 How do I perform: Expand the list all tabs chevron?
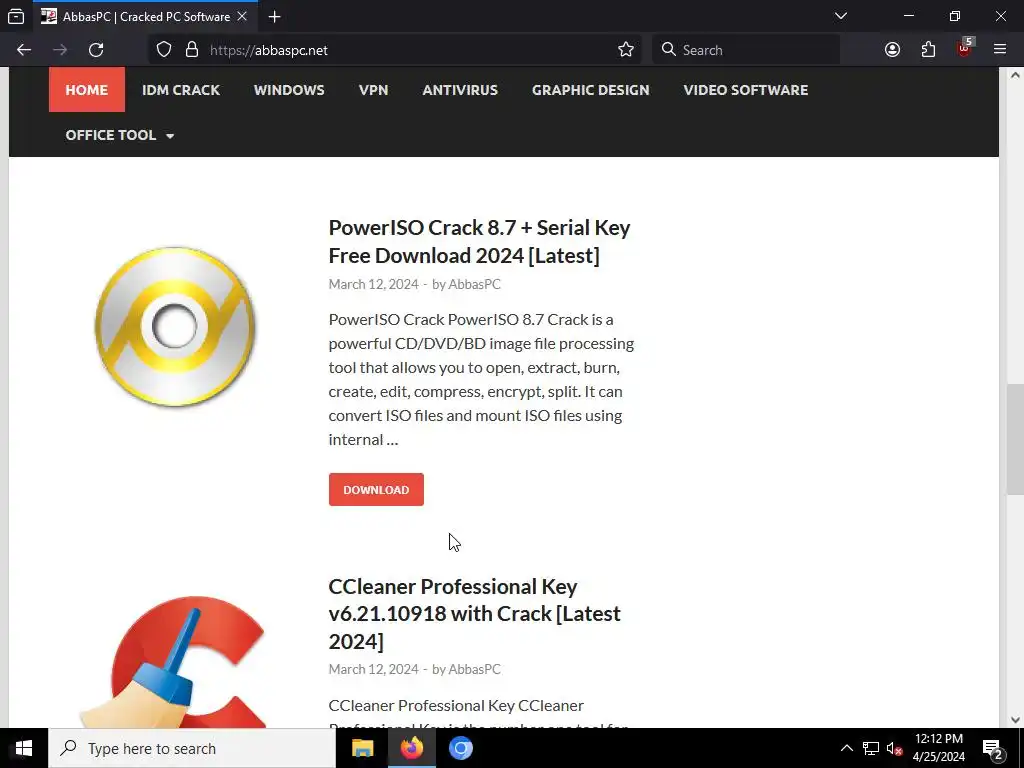[x=841, y=16]
